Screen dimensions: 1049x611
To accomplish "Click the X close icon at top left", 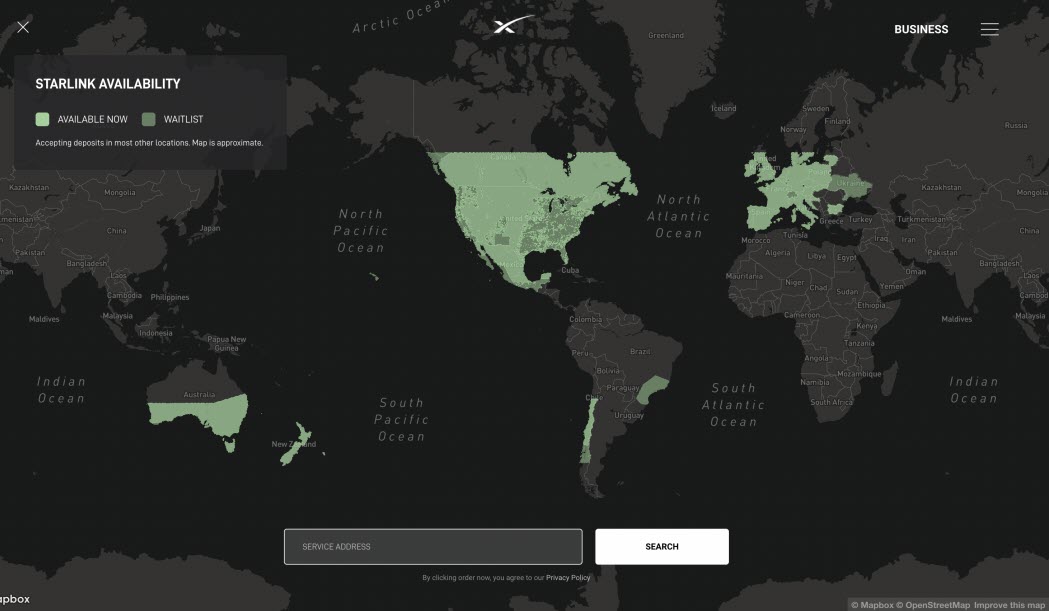I will pos(23,27).
